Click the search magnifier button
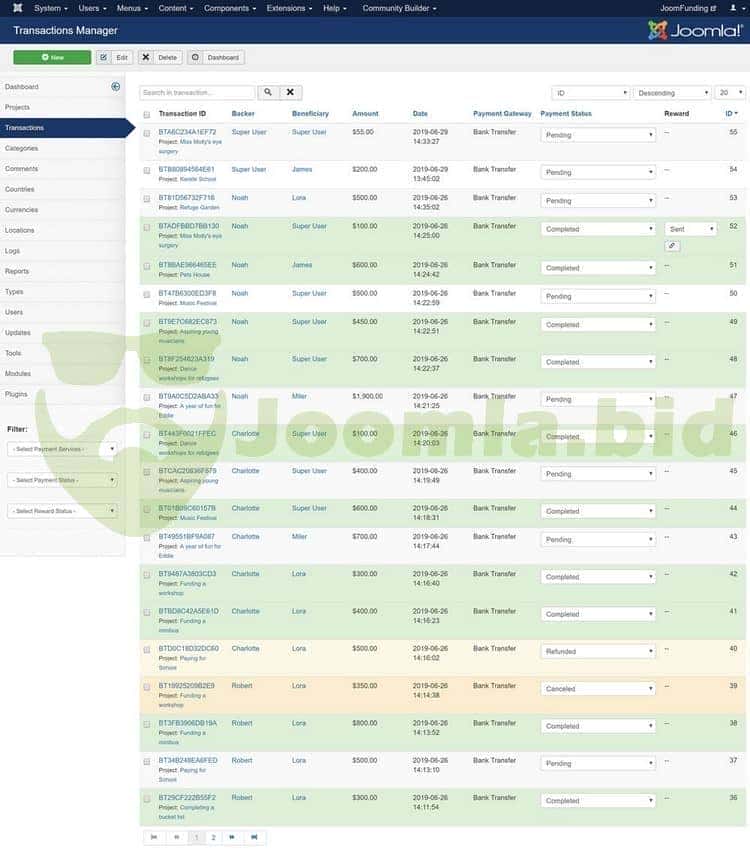This screenshot has width=750, height=865. pyautogui.click(x=268, y=93)
